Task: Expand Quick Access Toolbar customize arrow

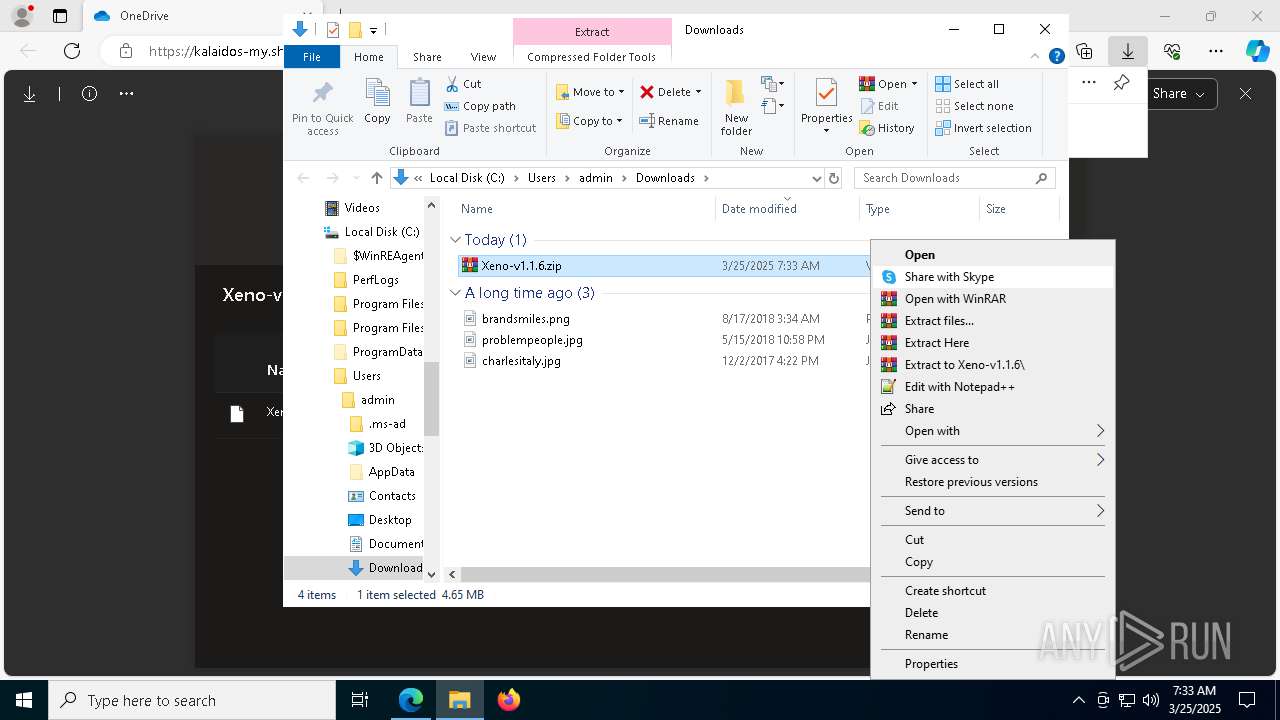Action: click(x=373, y=30)
